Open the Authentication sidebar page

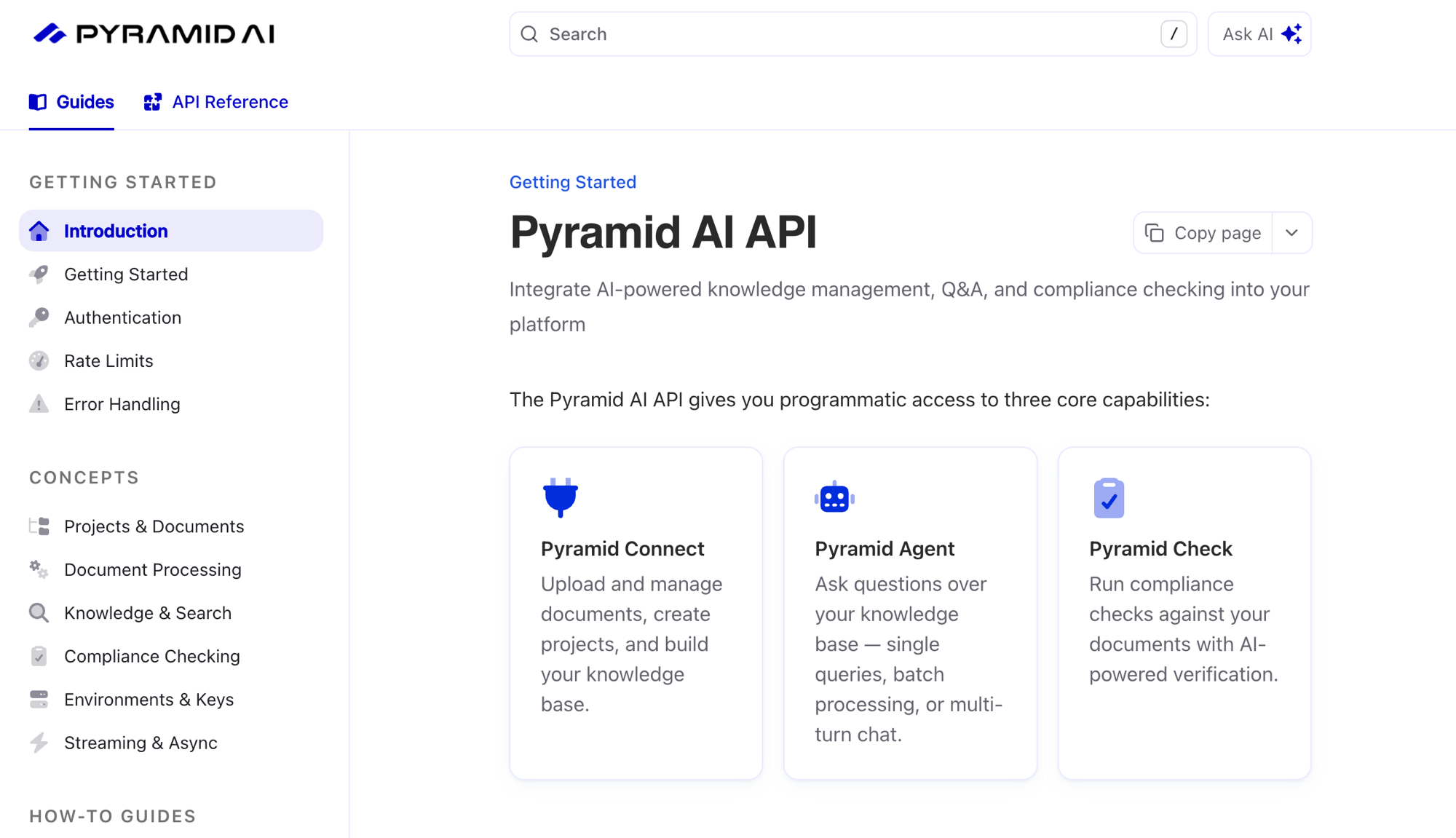(x=171, y=317)
